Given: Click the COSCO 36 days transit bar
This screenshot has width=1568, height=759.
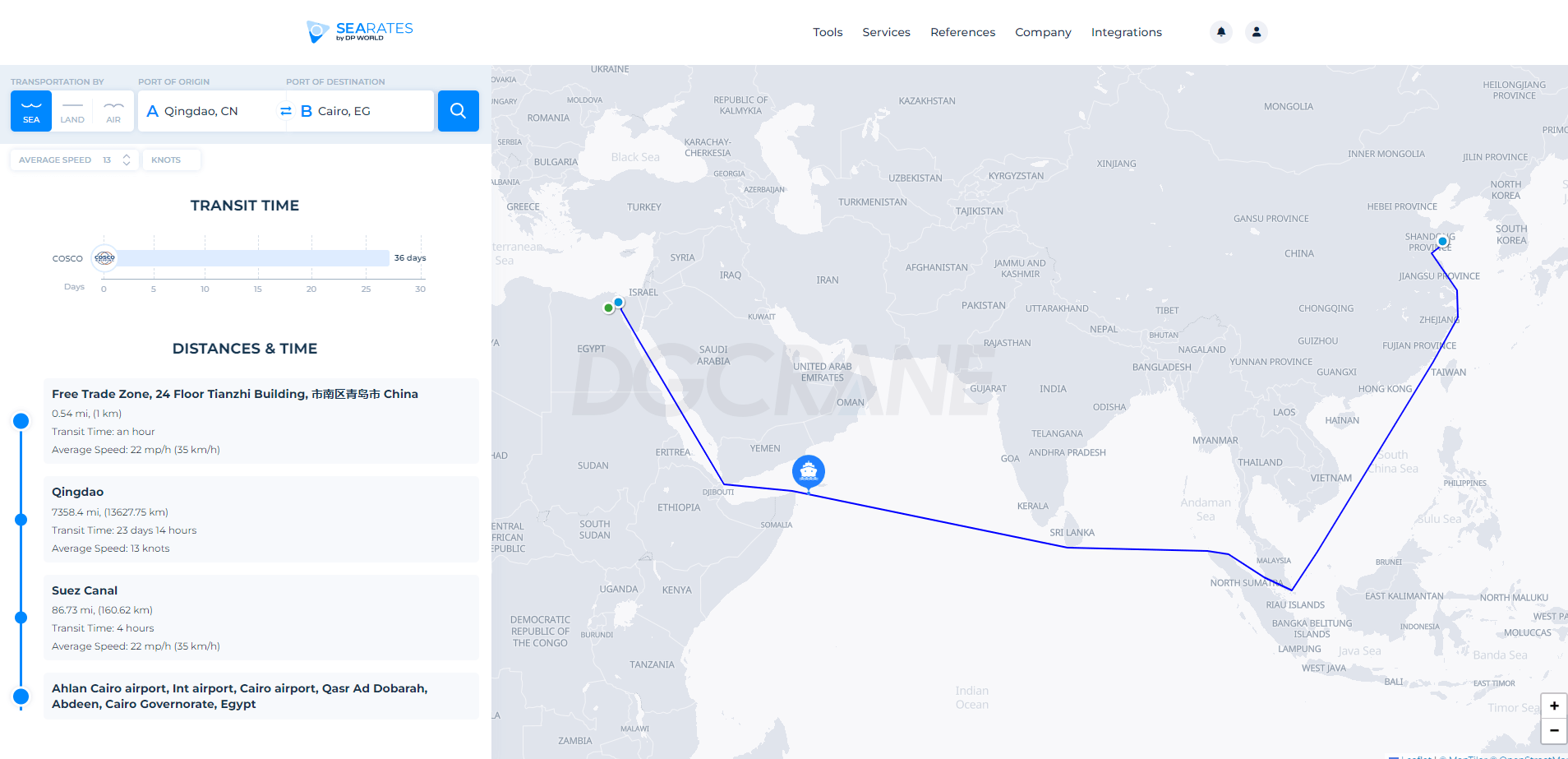Looking at the screenshot, I should [253, 258].
